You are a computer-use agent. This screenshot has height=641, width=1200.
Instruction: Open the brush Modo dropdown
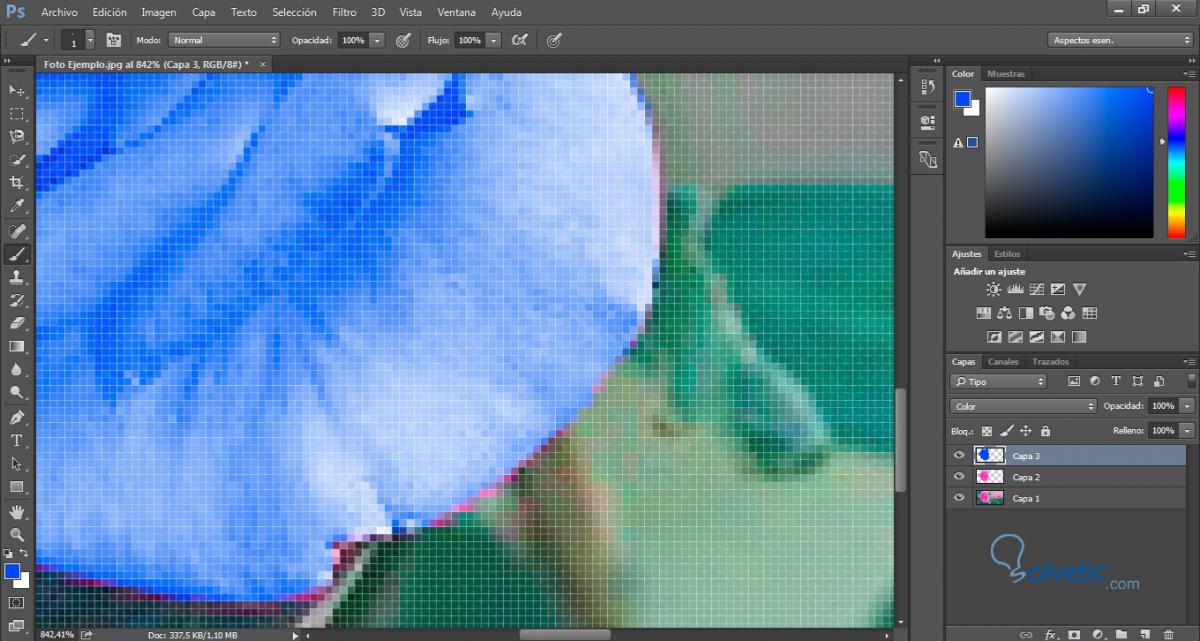click(x=223, y=40)
